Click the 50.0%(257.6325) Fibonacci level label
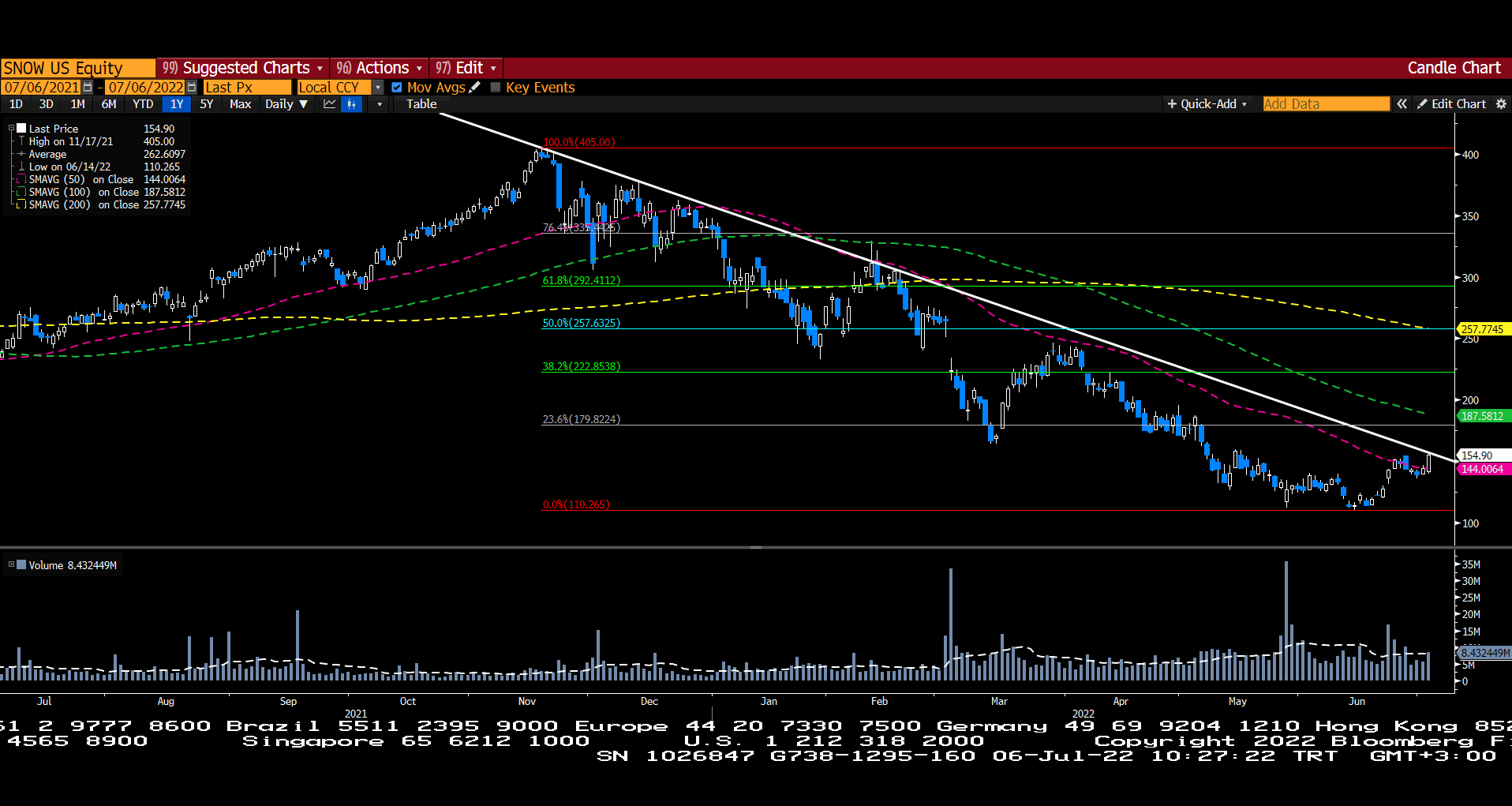The height and width of the screenshot is (806, 1512). click(x=582, y=323)
